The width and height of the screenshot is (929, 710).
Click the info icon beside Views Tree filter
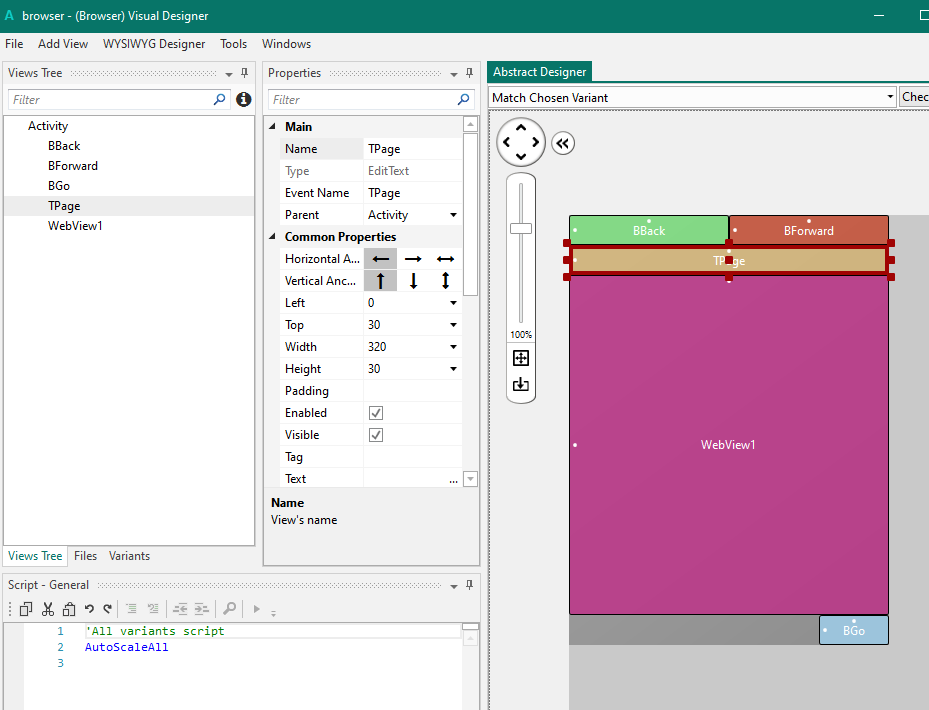(243, 100)
